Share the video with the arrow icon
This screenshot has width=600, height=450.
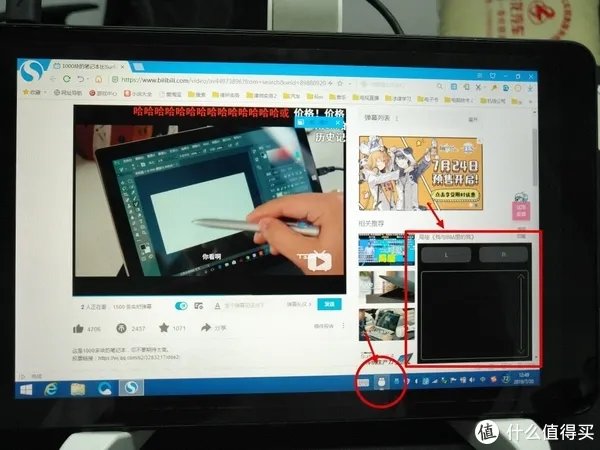(x=206, y=327)
